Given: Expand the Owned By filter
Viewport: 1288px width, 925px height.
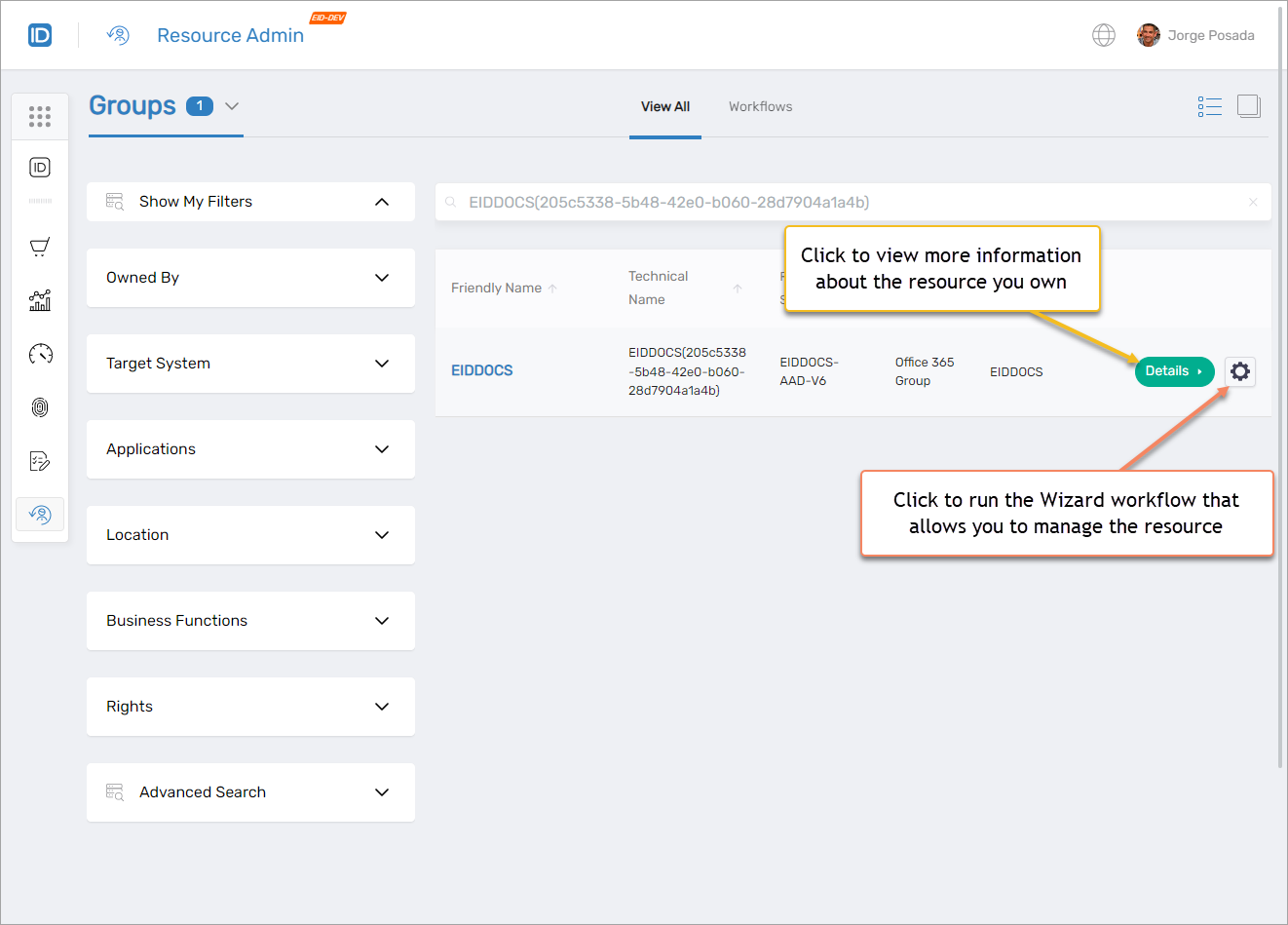Looking at the screenshot, I should (x=382, y=278).
